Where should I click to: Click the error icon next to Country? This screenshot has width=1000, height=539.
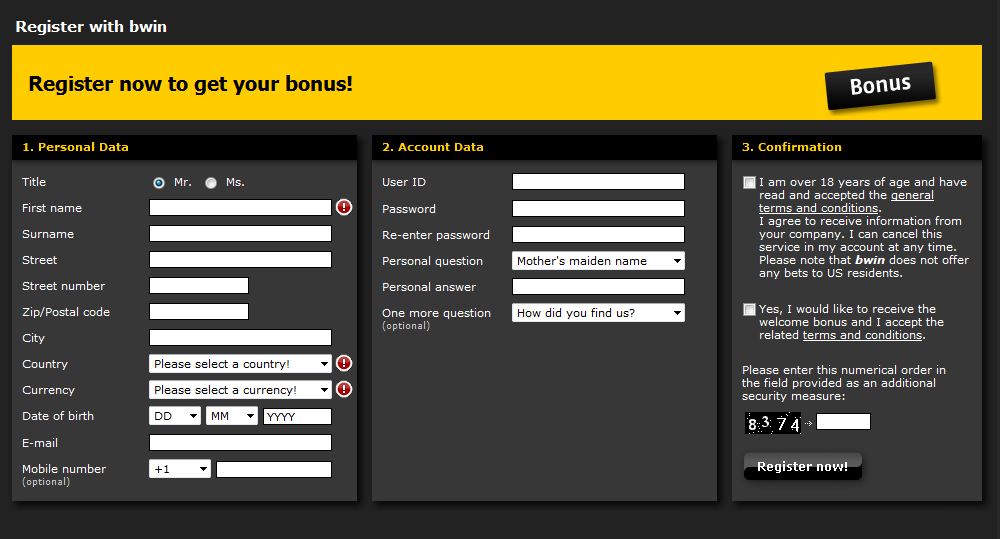pyautogui.click(x=344, y=363)
